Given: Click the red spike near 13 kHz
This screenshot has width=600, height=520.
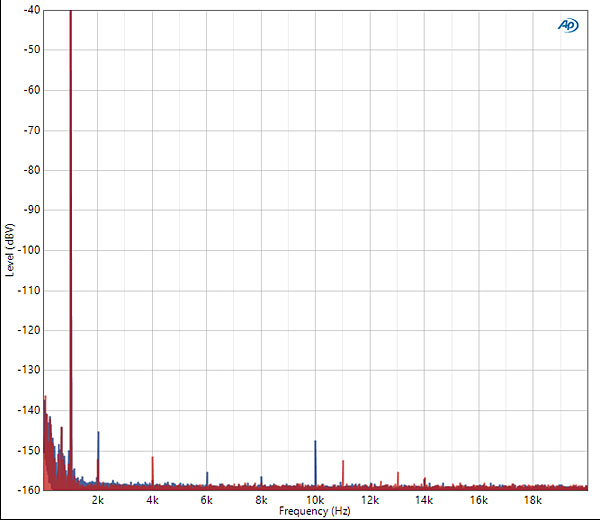Looking at the screenshot, I should [x=397, y=478].
